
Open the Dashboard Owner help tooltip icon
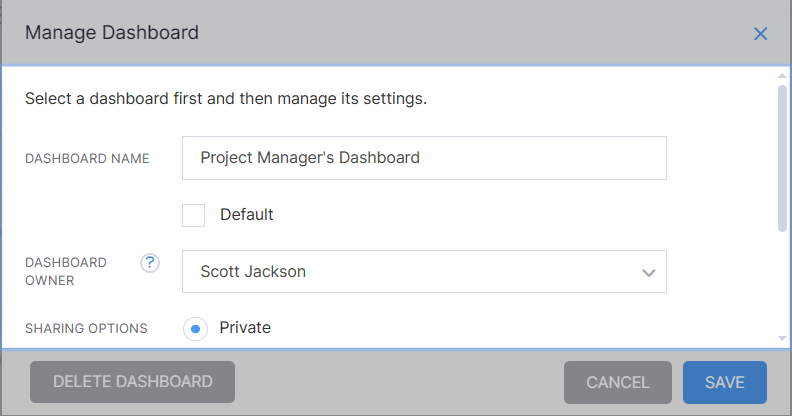point(150,263)
